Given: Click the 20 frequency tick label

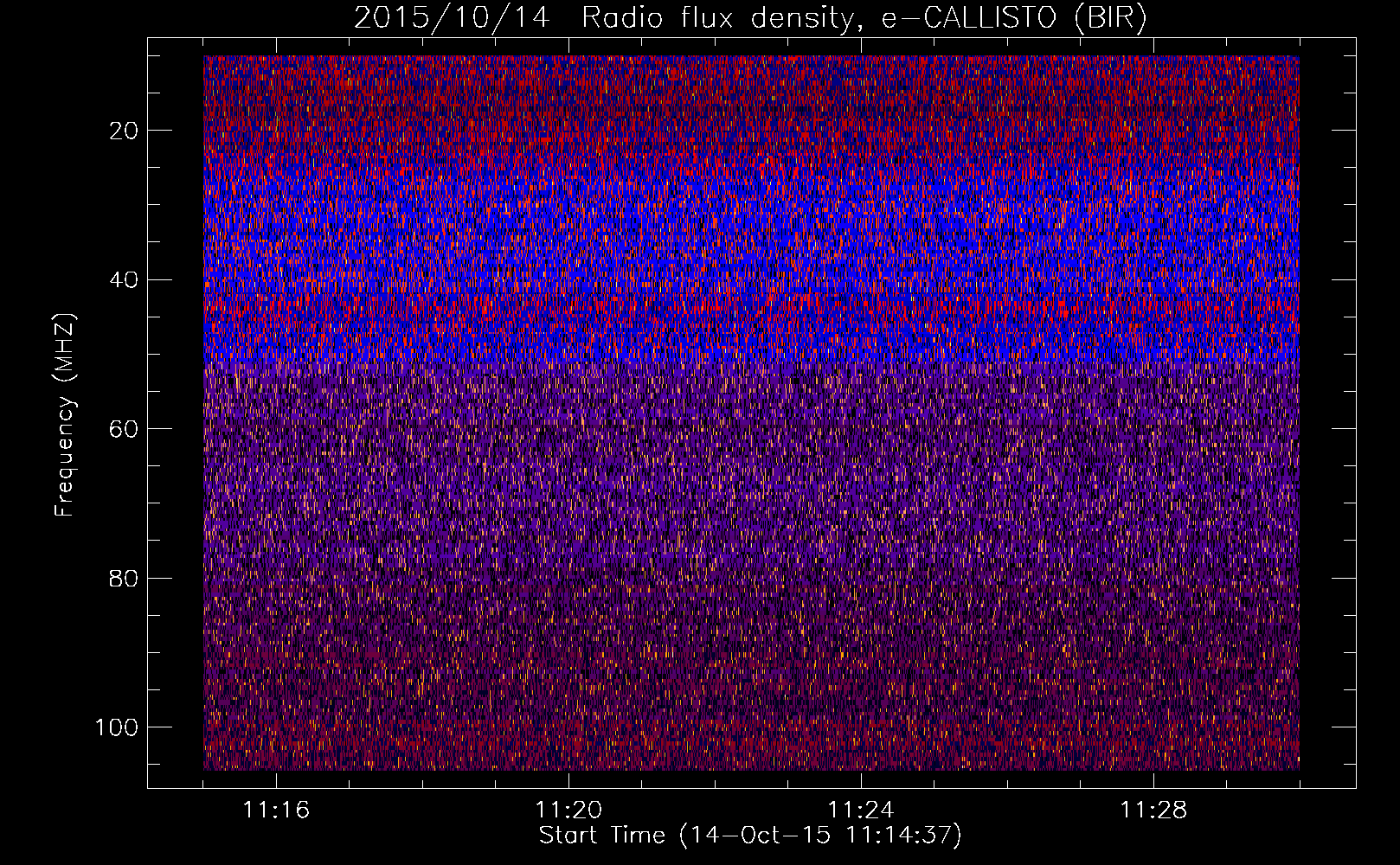Looking at the screenshot, I should pyautogui.click(x=125, y=131).
